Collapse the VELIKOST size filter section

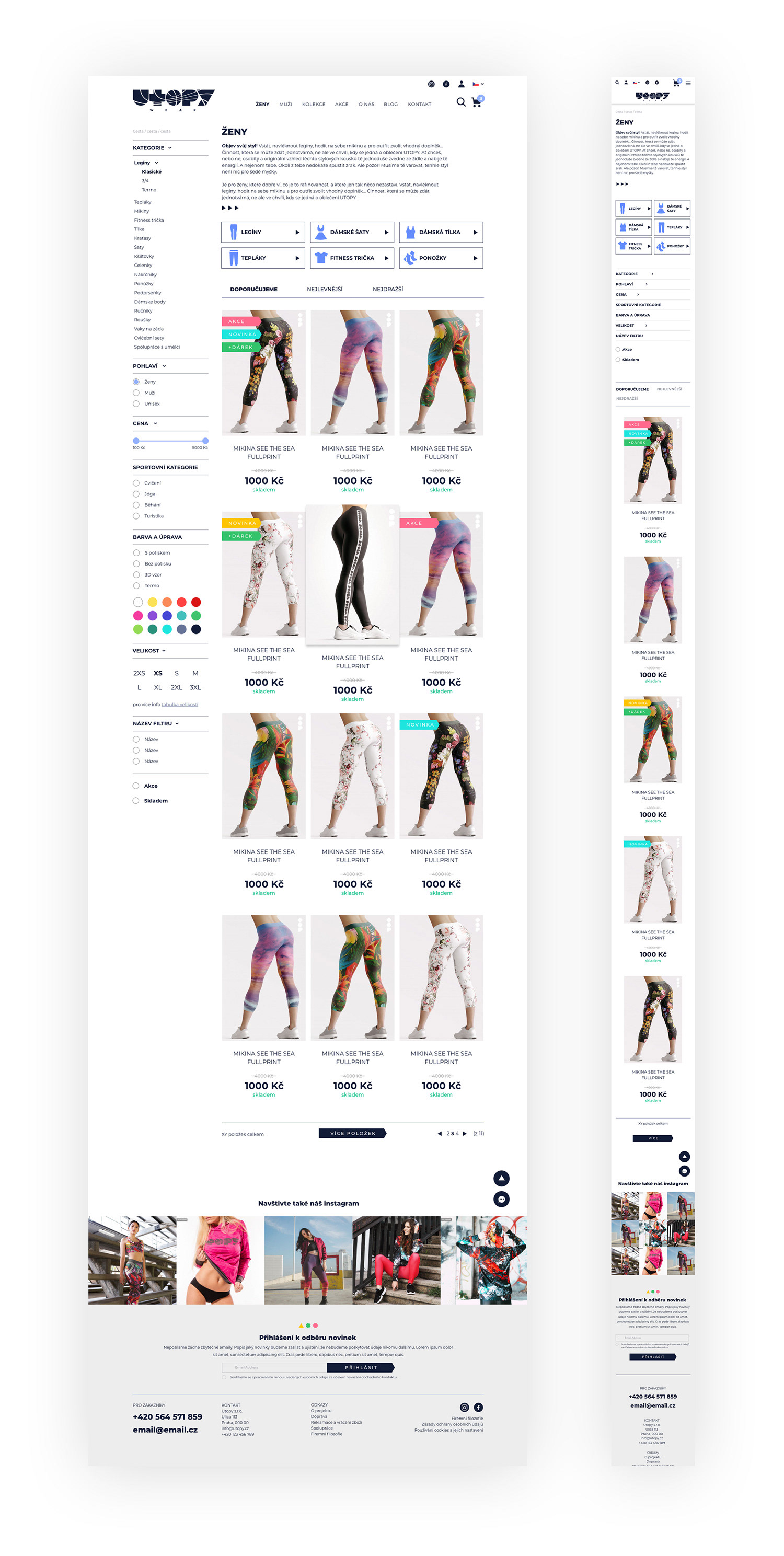[x=149, y=651]
